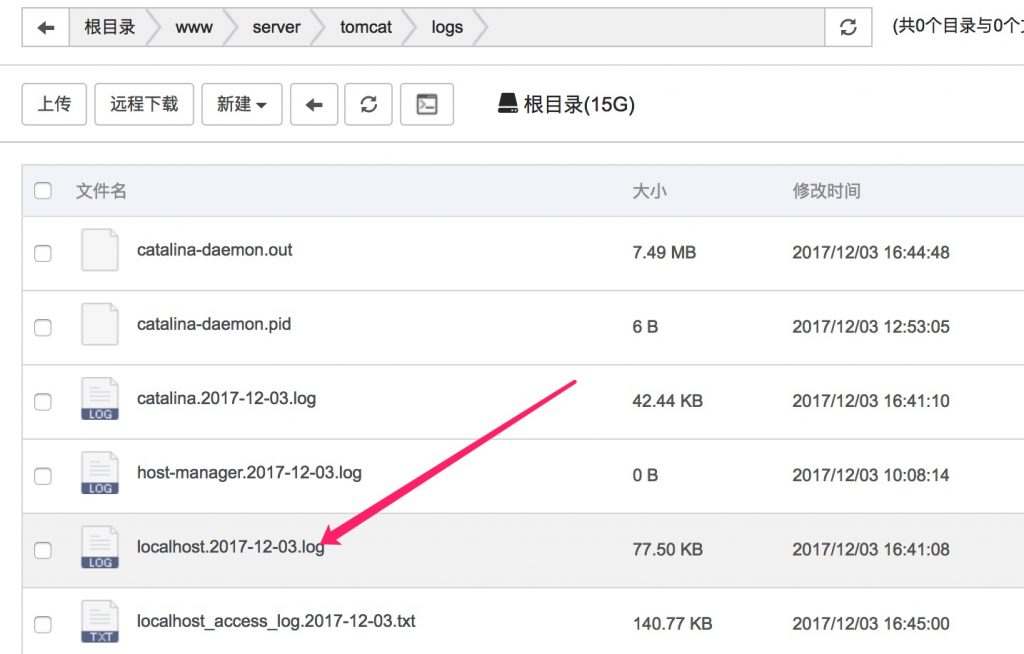1024x654 pixels.
Task: Select the checkbox for host-manager.2017-12-03.log
Action: coord(43,476)
